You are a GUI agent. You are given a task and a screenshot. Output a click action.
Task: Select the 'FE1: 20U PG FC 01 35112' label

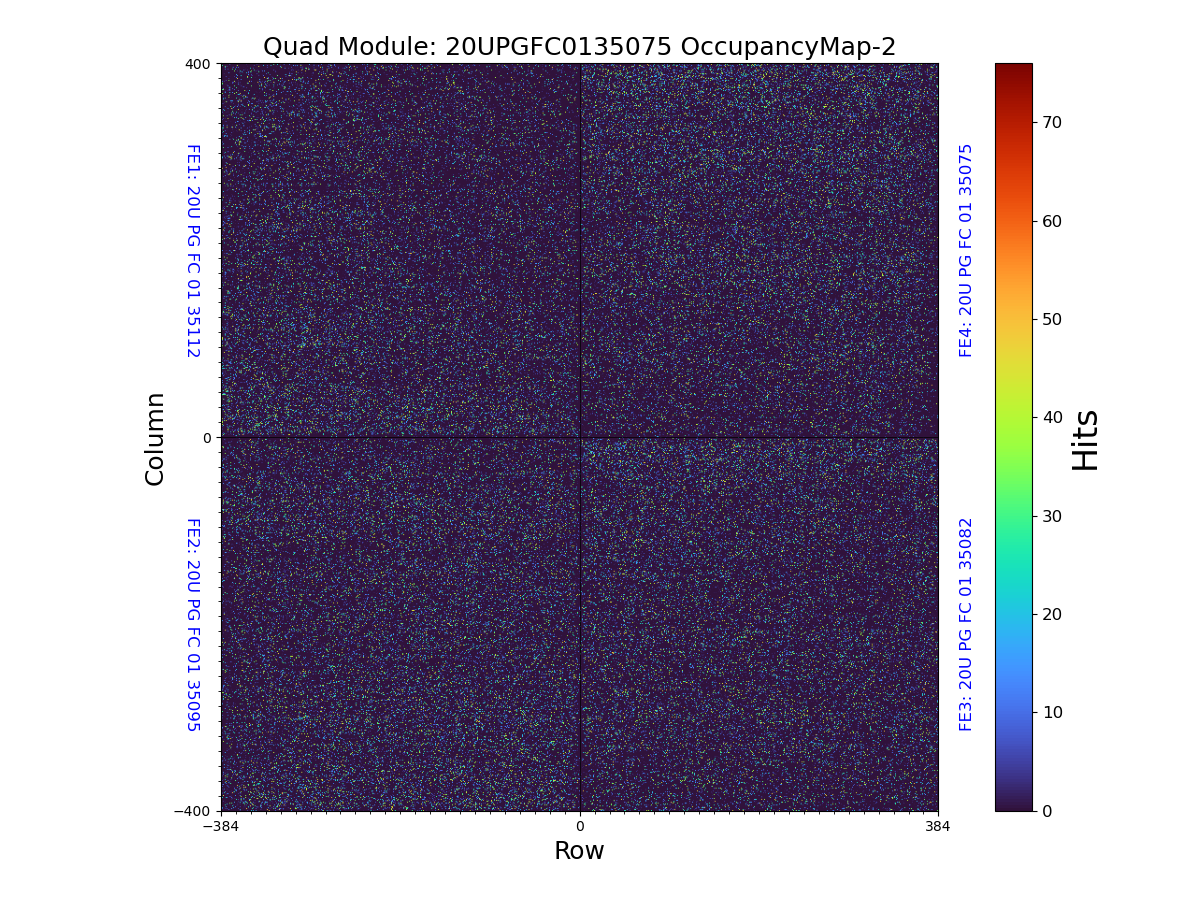click(192, 251)
